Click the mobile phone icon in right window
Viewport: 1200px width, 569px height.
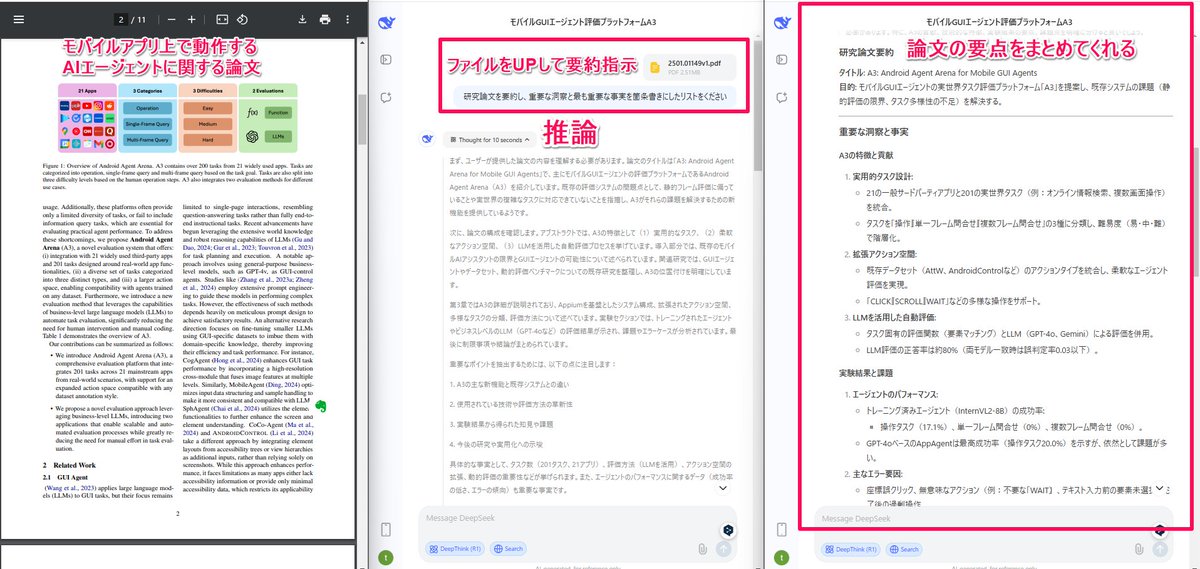780,529
